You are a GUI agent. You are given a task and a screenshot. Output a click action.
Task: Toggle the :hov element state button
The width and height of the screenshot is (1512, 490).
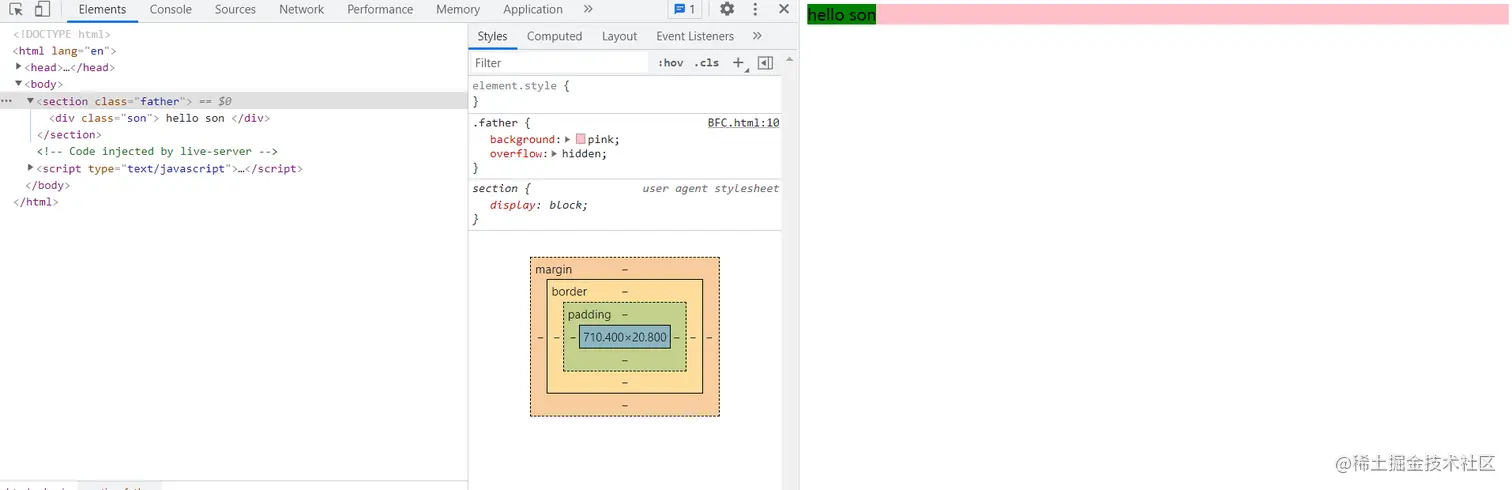(671, 63)
